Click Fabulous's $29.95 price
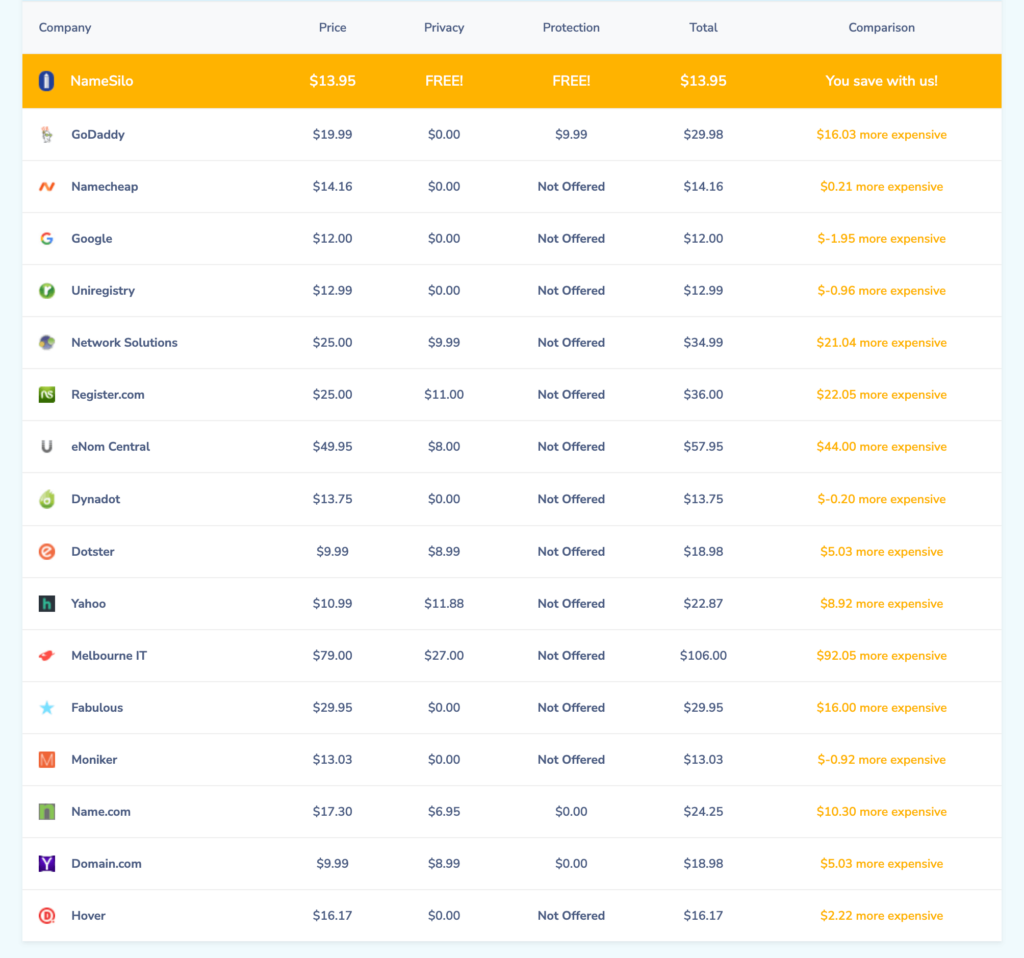Image resolution: width=1024 pixels, height=958 pixels. click(332, 707)
